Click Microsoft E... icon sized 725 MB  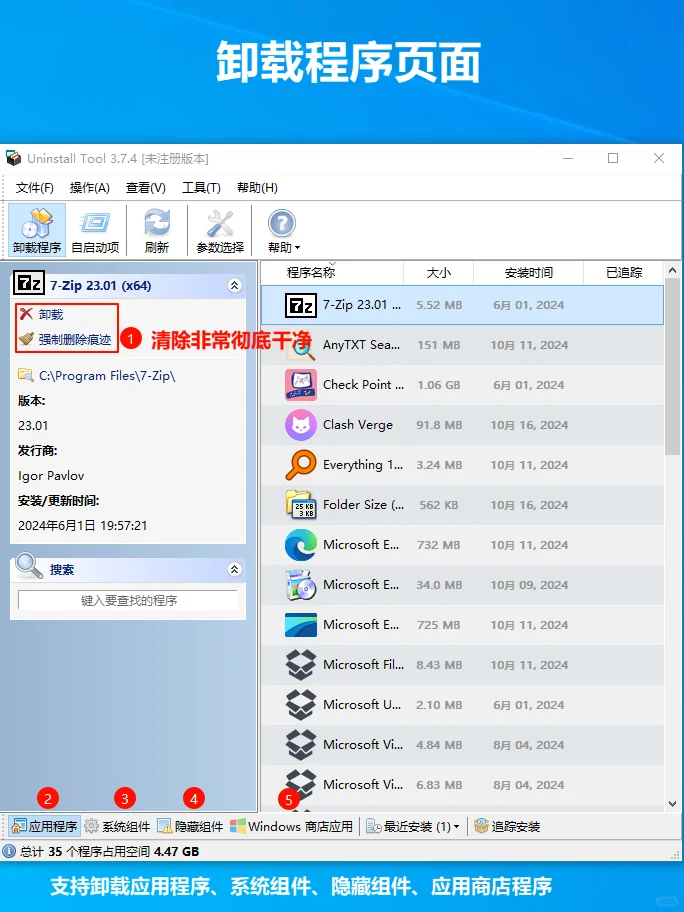pos(301,625)
